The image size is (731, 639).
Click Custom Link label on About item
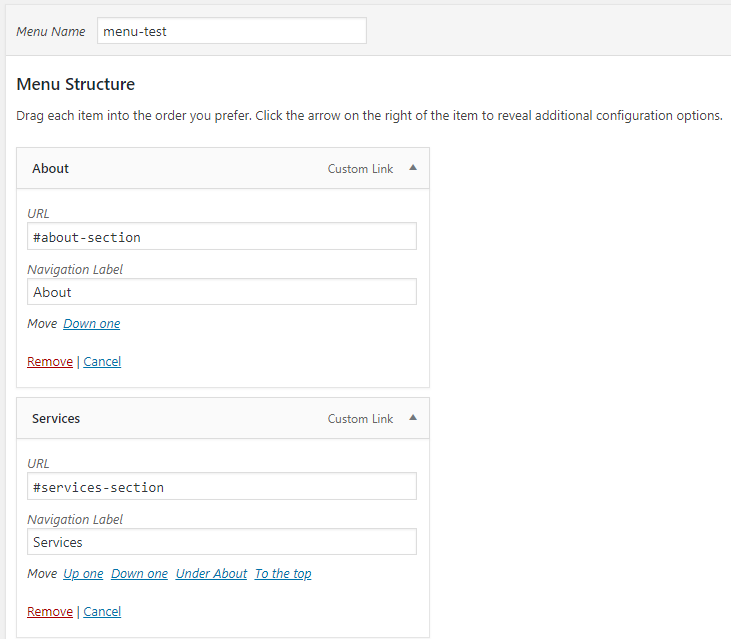point(360,169)
